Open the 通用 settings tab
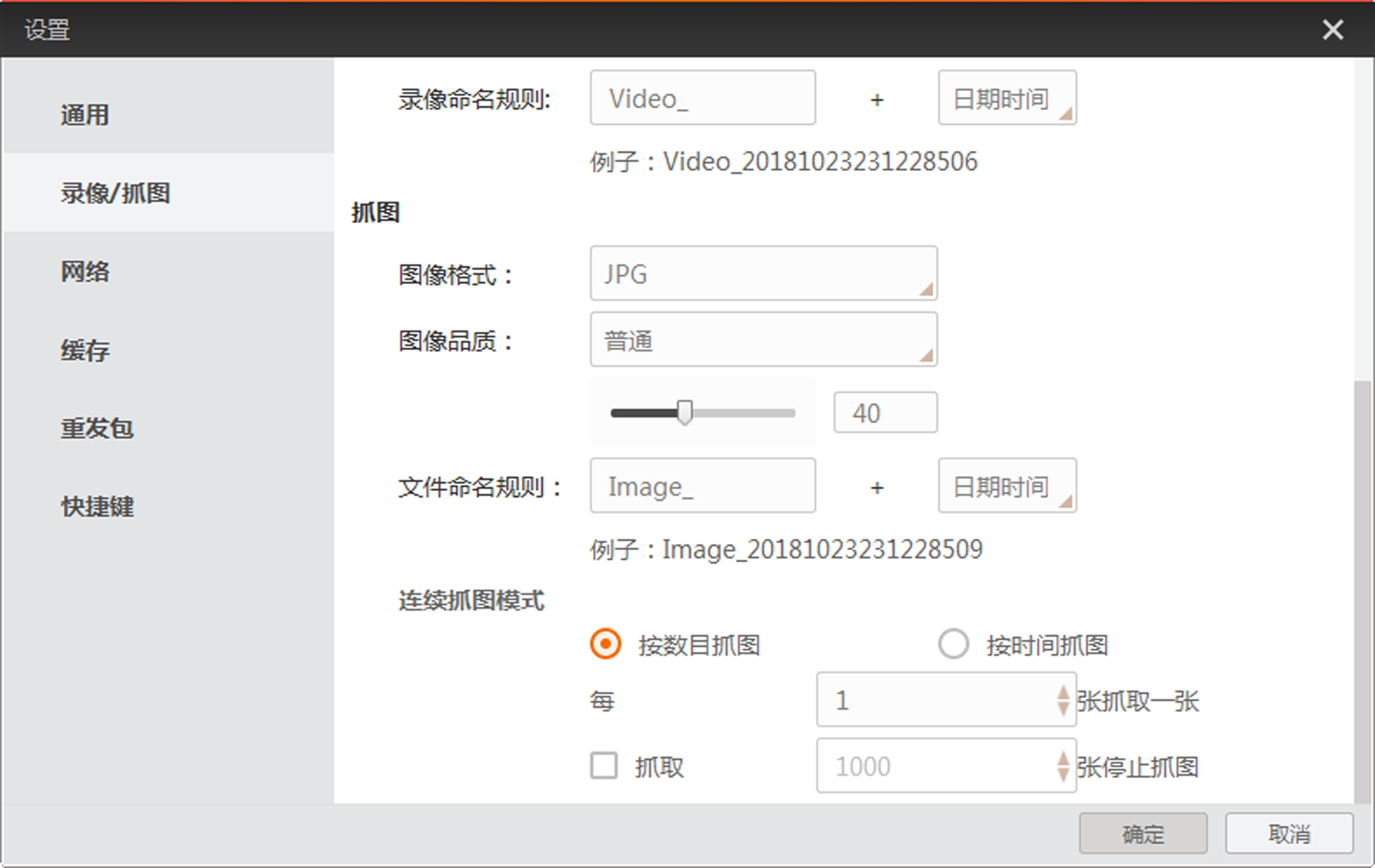The height and width of the screenshot is (868, 1375). click(x=84, y=115)
